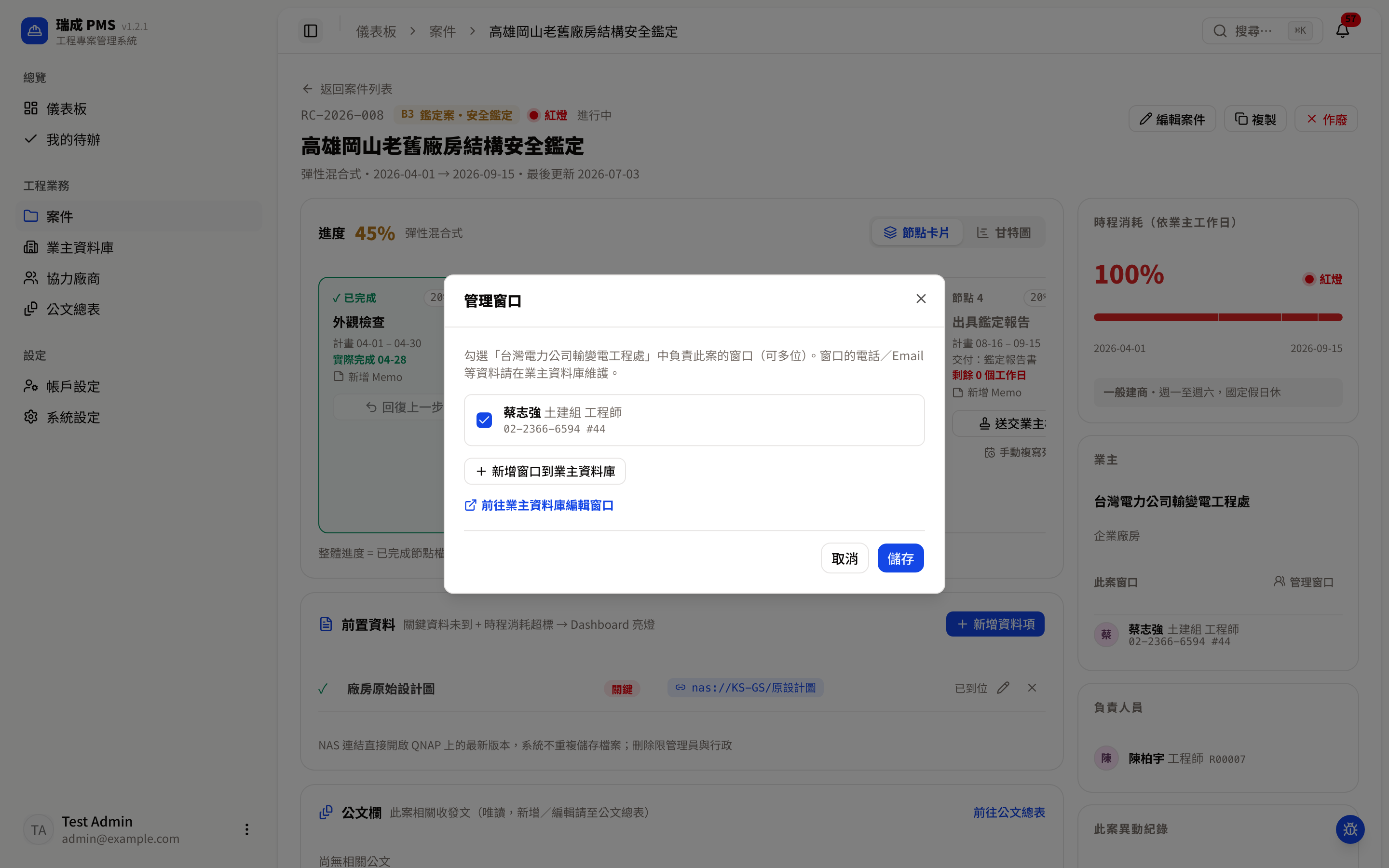Screen dimensions: 1389x868
Task: Click 取消 in dialog
Action: tap(844, 558)
